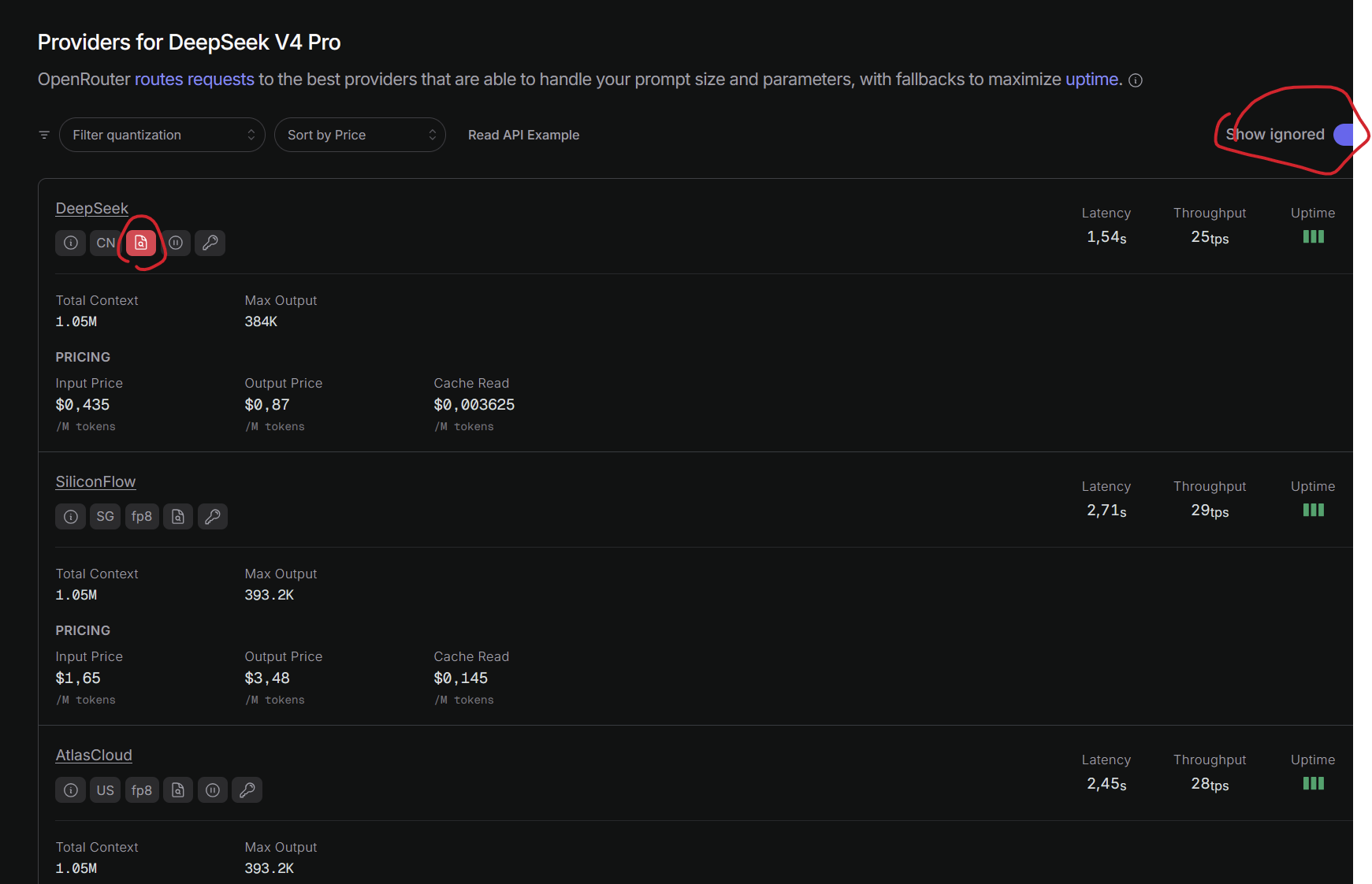This screenshot has width=1372, height=884.
Task: Toggle the Show ignored switch
Action: [1344, 135]
